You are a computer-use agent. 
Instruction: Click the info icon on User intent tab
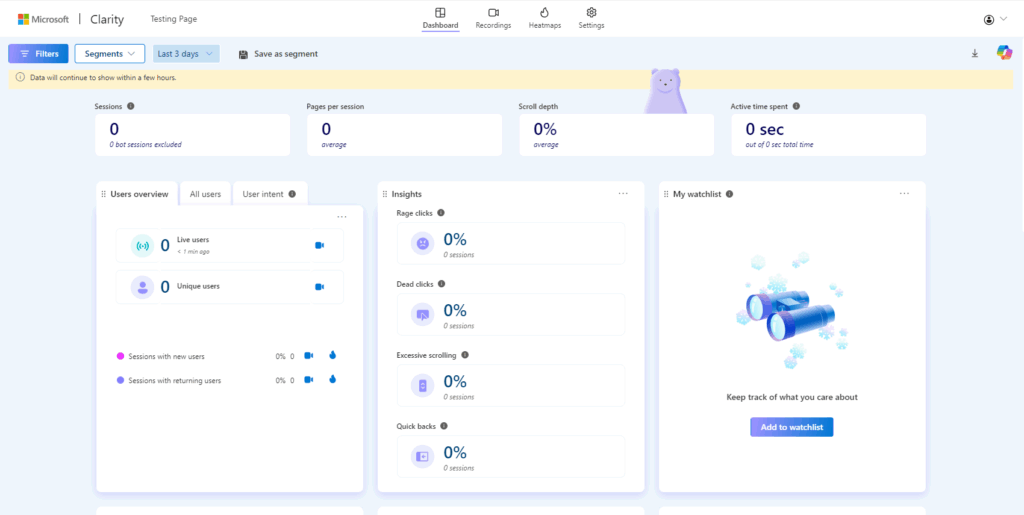pos(292,194)
